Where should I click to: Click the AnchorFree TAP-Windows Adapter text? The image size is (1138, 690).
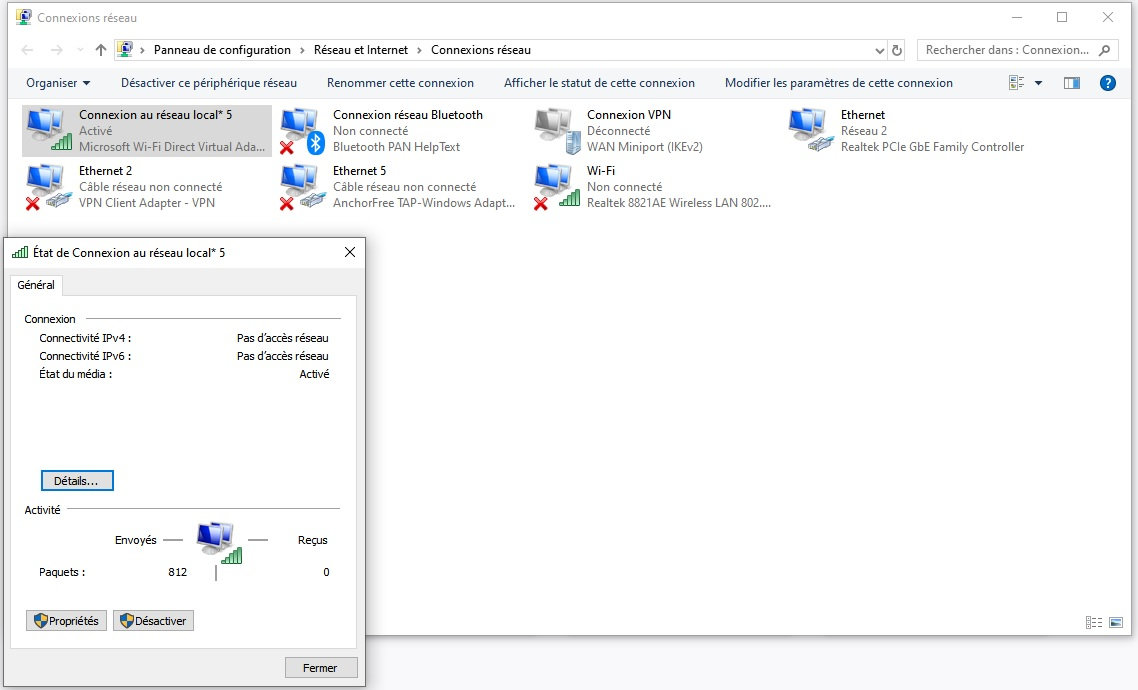(424, 202)
